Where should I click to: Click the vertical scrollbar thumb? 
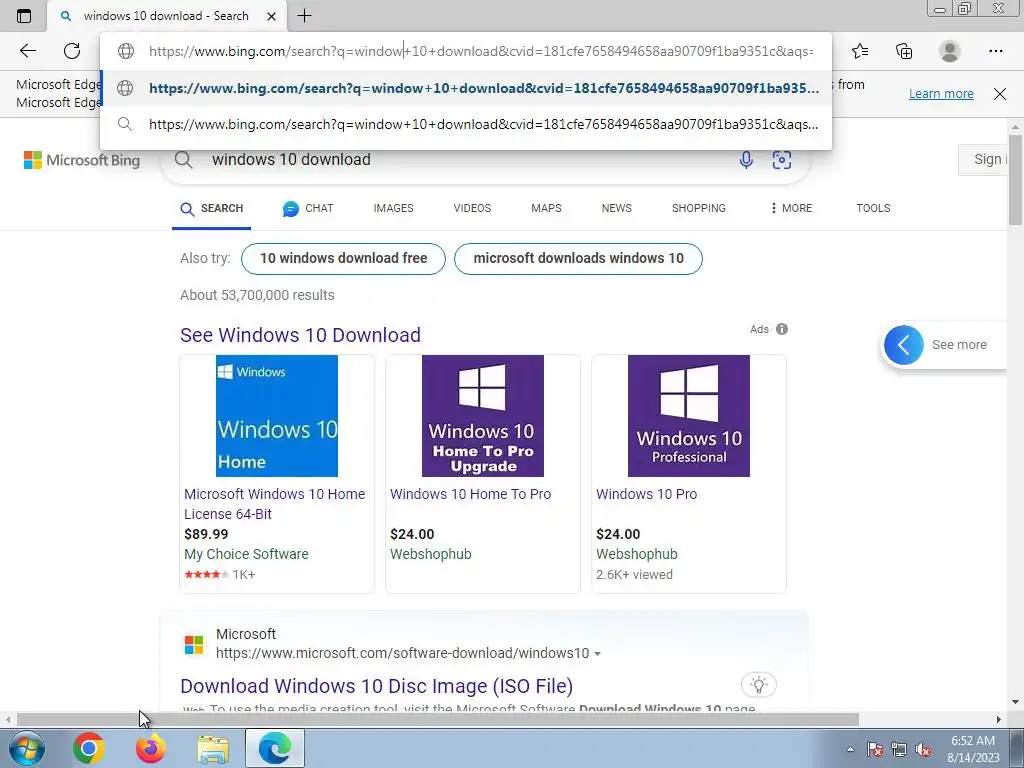1015,180
